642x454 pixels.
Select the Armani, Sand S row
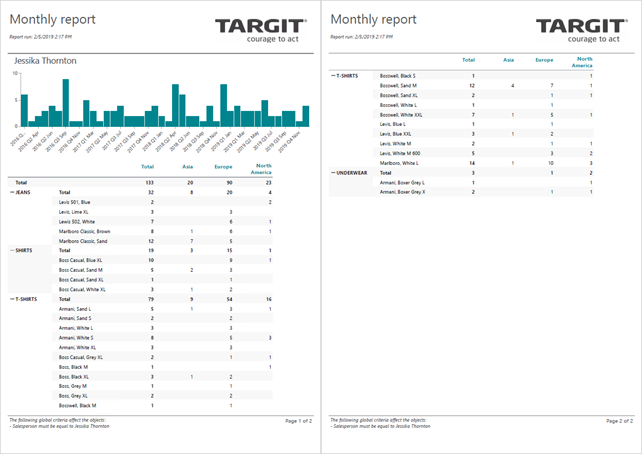[x=162, y=318]
